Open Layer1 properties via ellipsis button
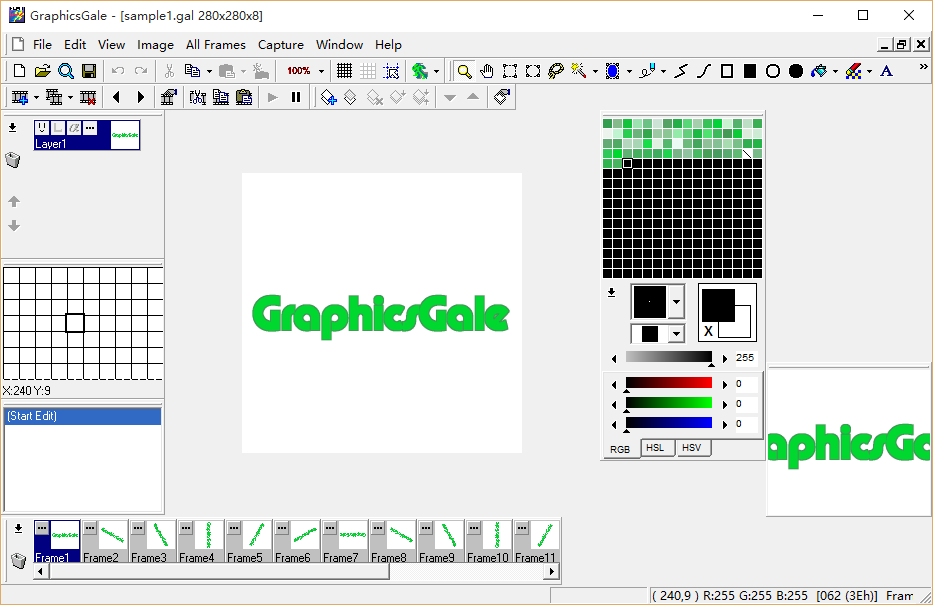The width and height of the screenshot is (933, 605). click(90, 128)
